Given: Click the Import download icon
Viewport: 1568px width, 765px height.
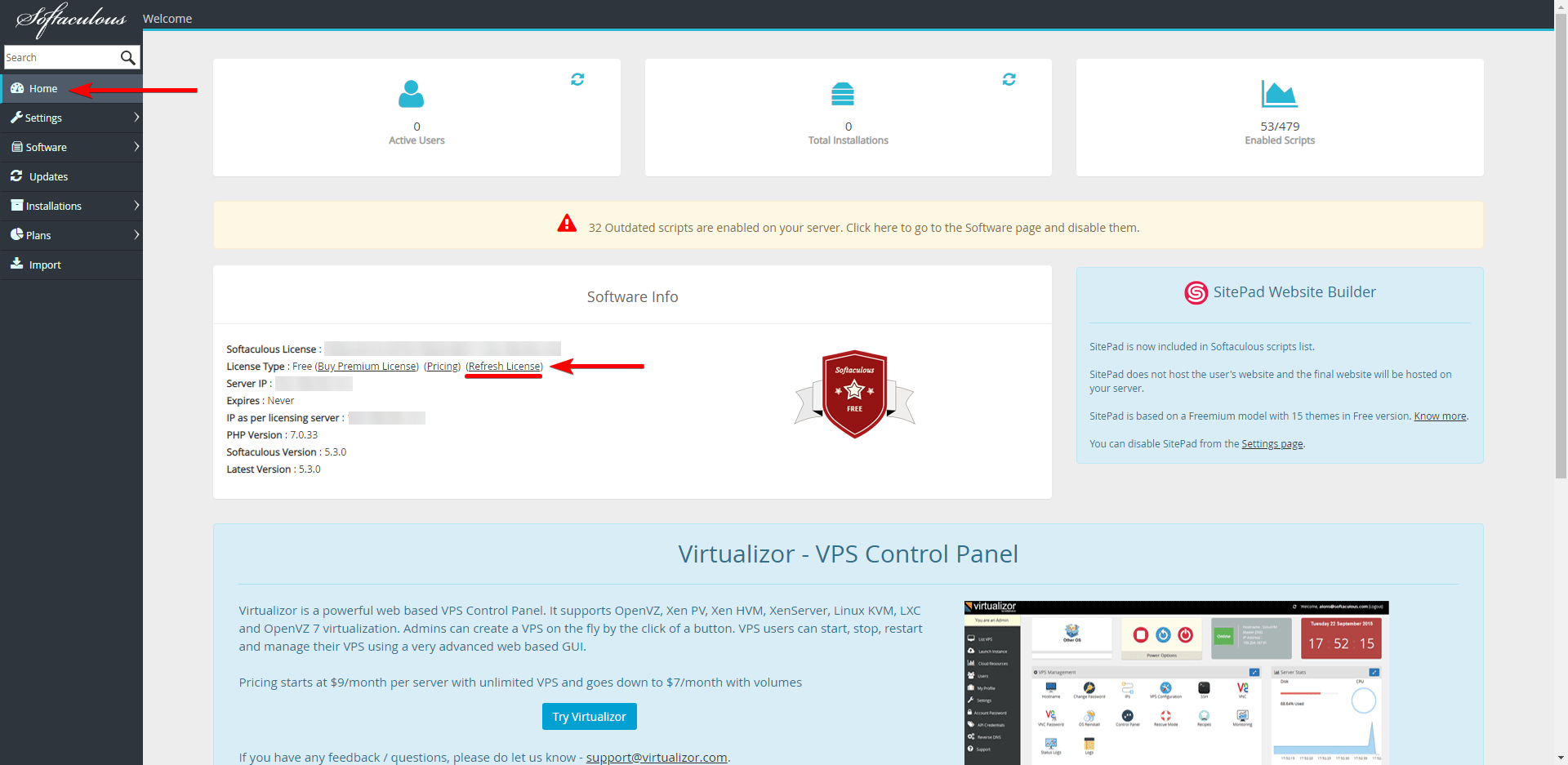Looking at the screenshot, I should [16, 264].
